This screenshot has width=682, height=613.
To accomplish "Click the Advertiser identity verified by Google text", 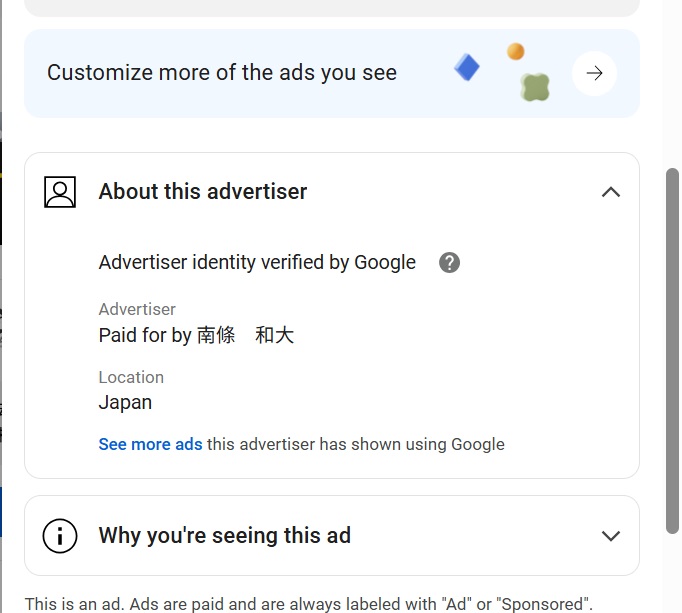I will [257, 262].
